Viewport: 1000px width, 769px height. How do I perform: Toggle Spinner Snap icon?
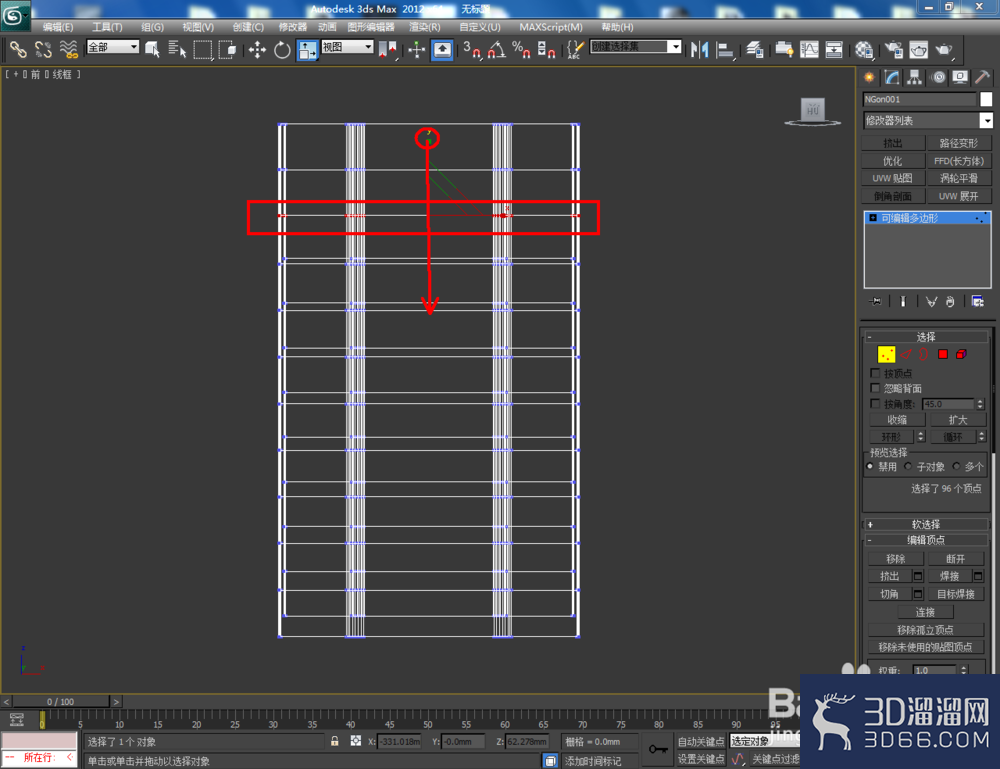click(546, 49)
